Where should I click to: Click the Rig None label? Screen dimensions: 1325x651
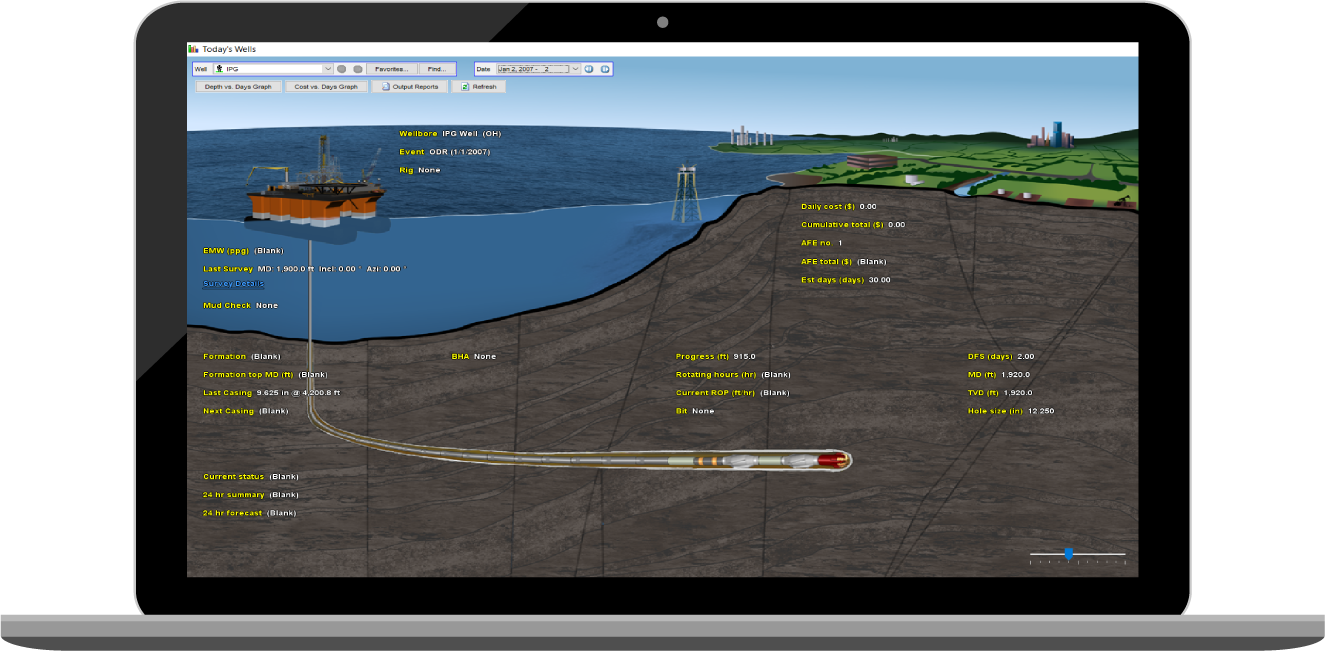tap(419, 170)
